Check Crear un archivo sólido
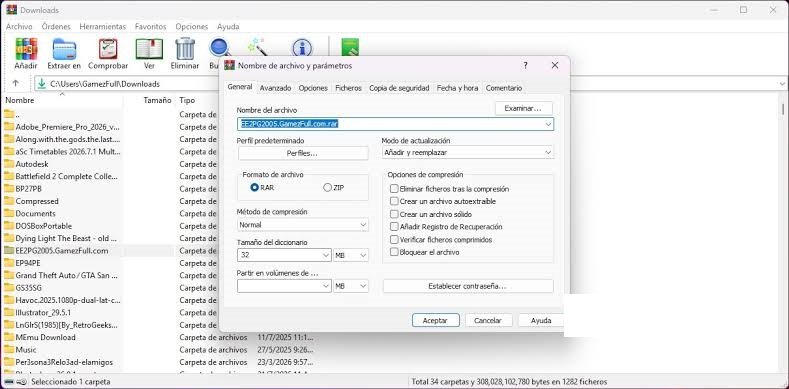The image size is (789, 389). [394, 214]
